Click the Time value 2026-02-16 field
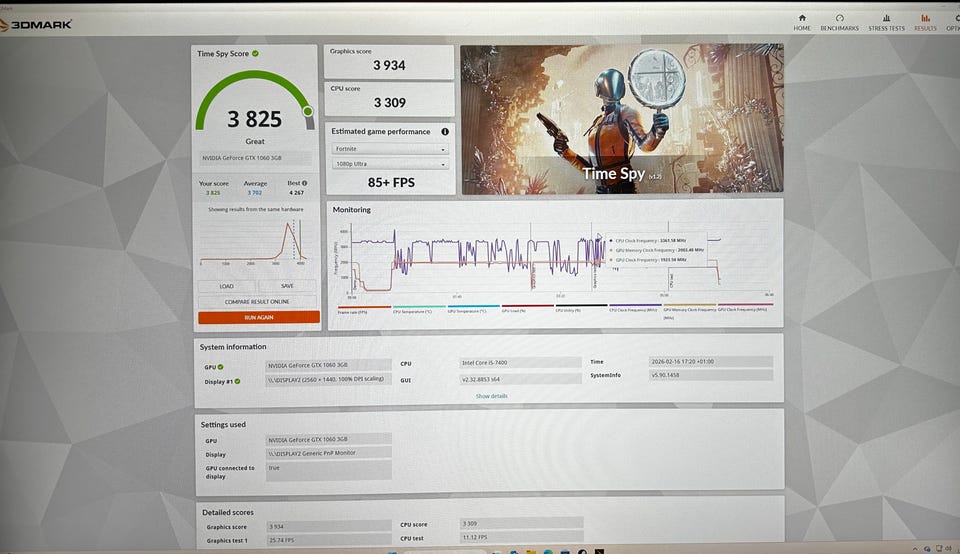 710,361
